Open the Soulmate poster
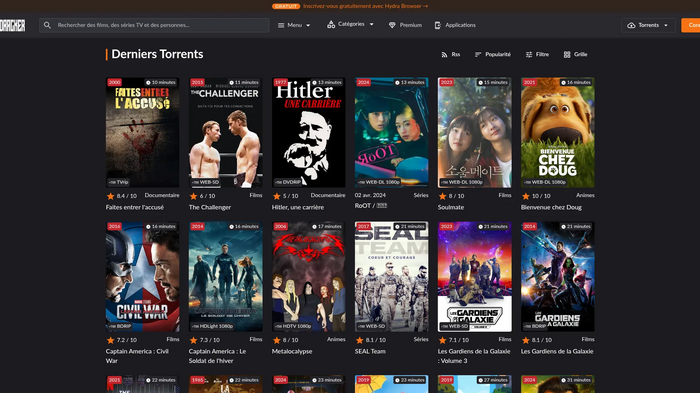The width and height of the screenshot is (700, 393). 475,133
